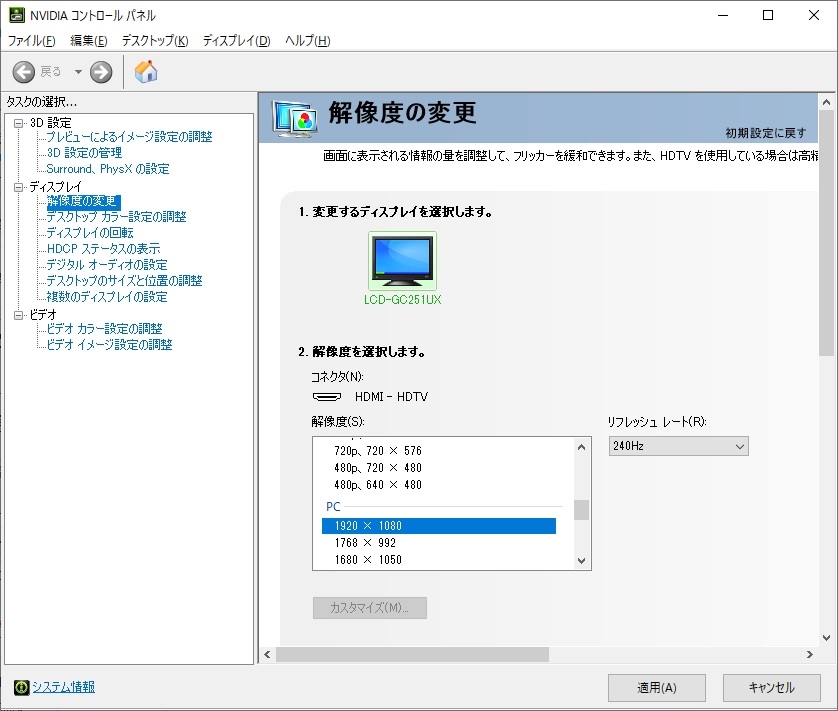The image size is (838, 711).
Task: Open ビデオ イメージ設定の調整 task
Action: (110, 345)
